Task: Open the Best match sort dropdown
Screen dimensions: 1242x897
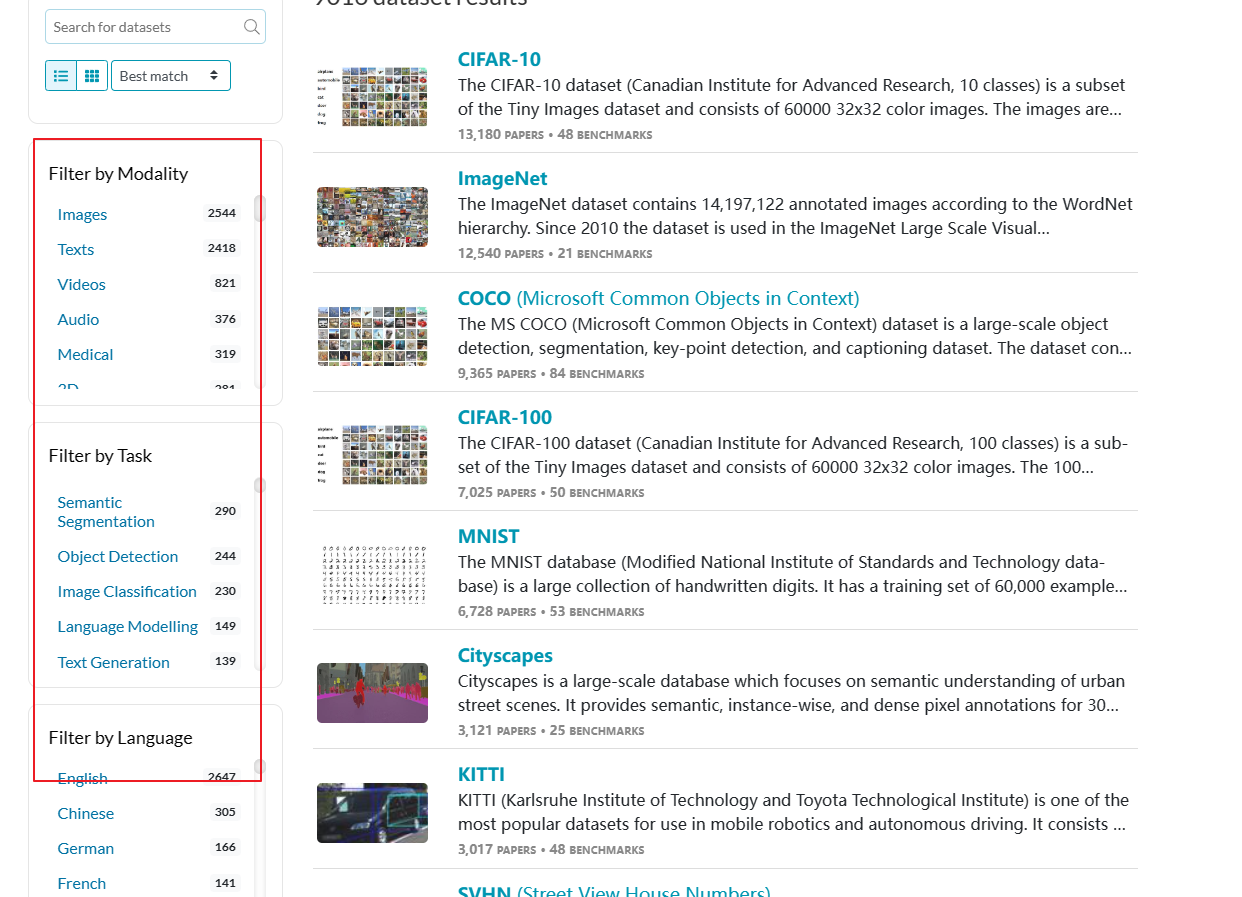Action: click(171, 76)
